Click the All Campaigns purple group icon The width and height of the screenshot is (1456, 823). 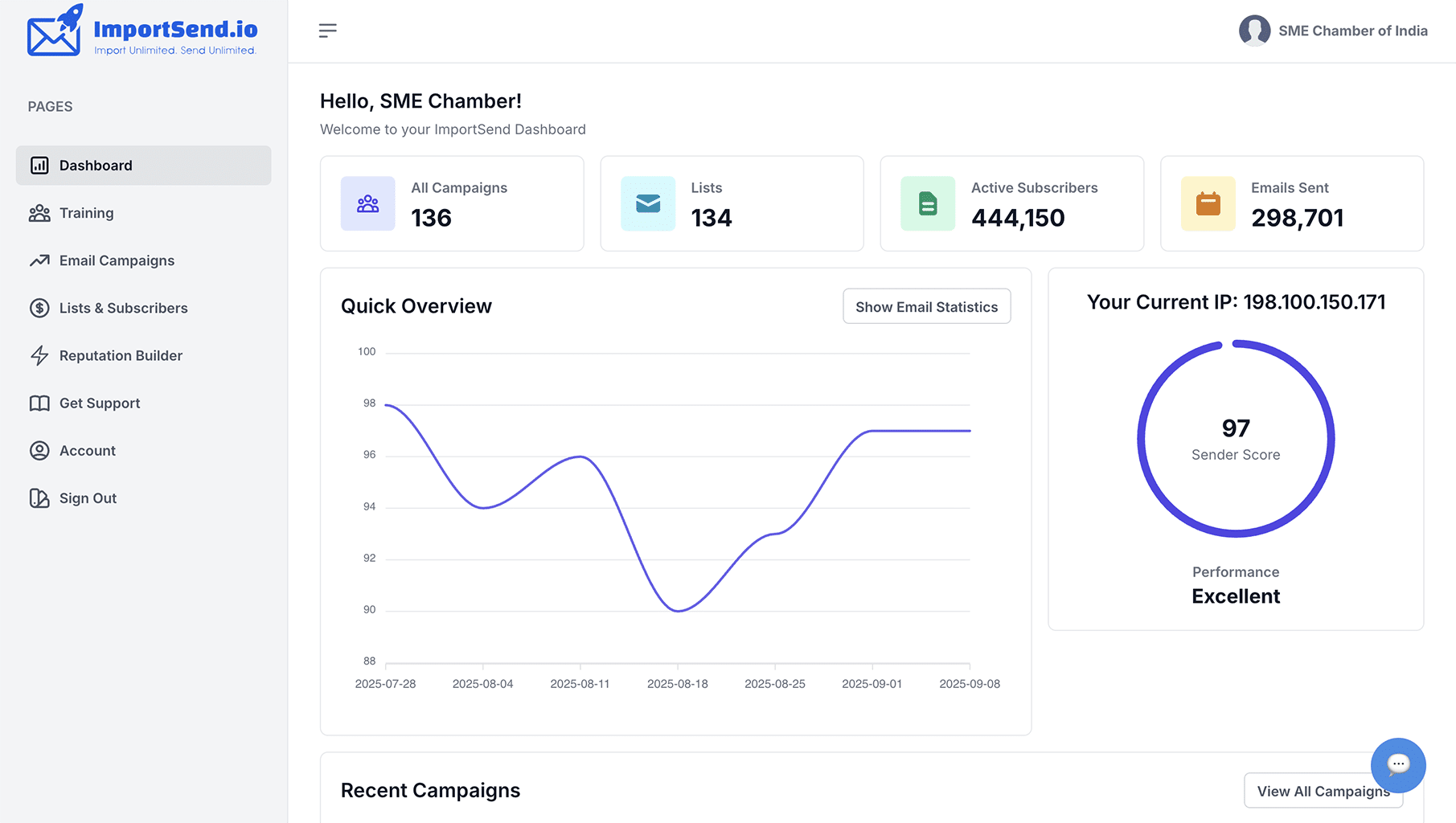coord(368,203)
